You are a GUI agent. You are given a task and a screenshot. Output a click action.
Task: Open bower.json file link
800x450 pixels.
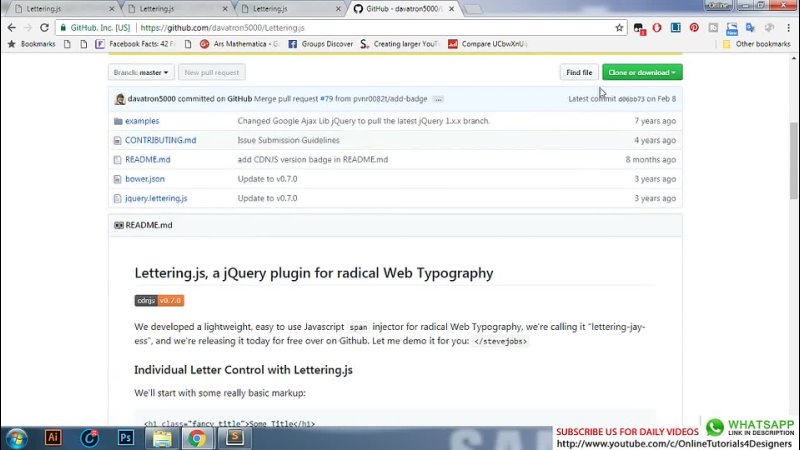(x=145, y=179)
